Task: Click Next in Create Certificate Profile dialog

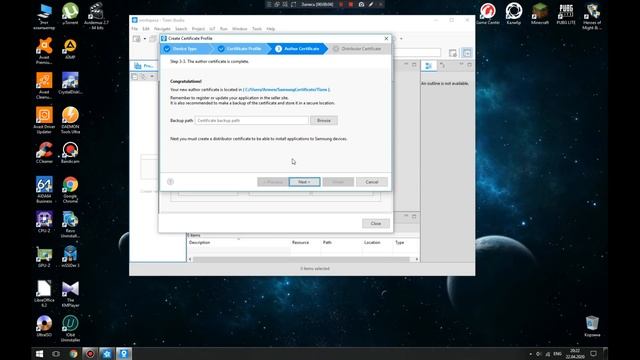Action: (x=304, y=182)
